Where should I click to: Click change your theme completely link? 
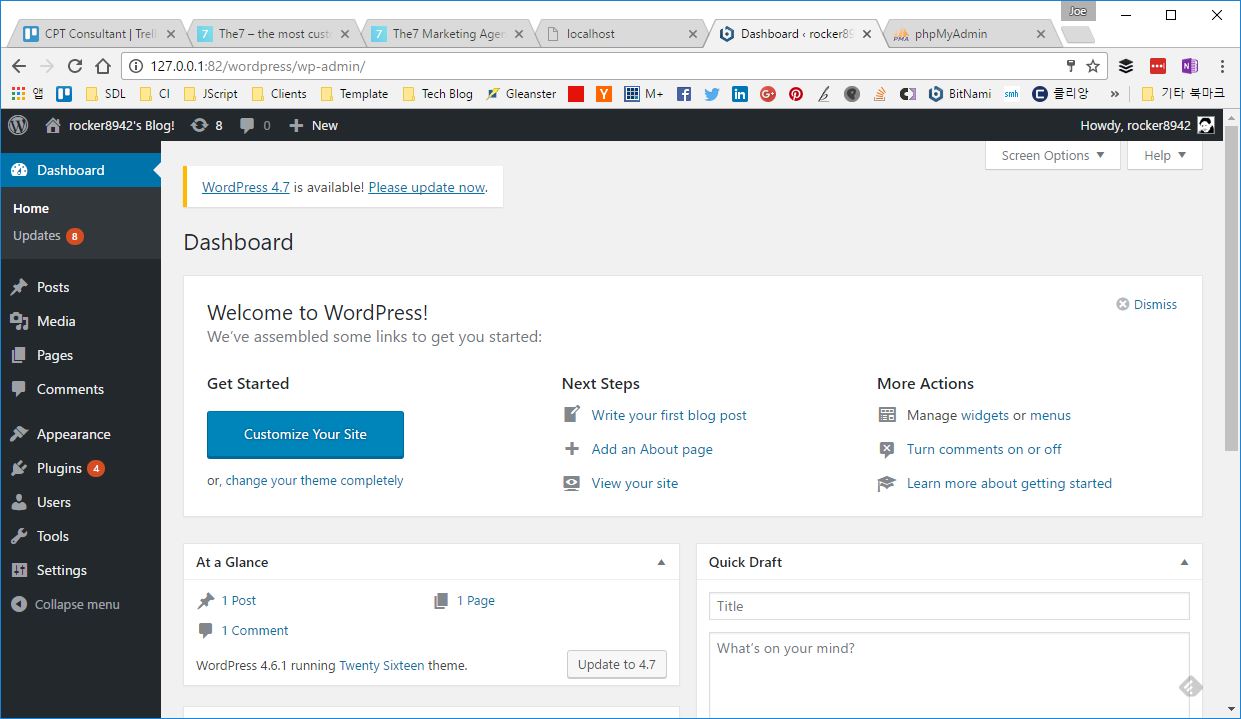coord(315,480)
